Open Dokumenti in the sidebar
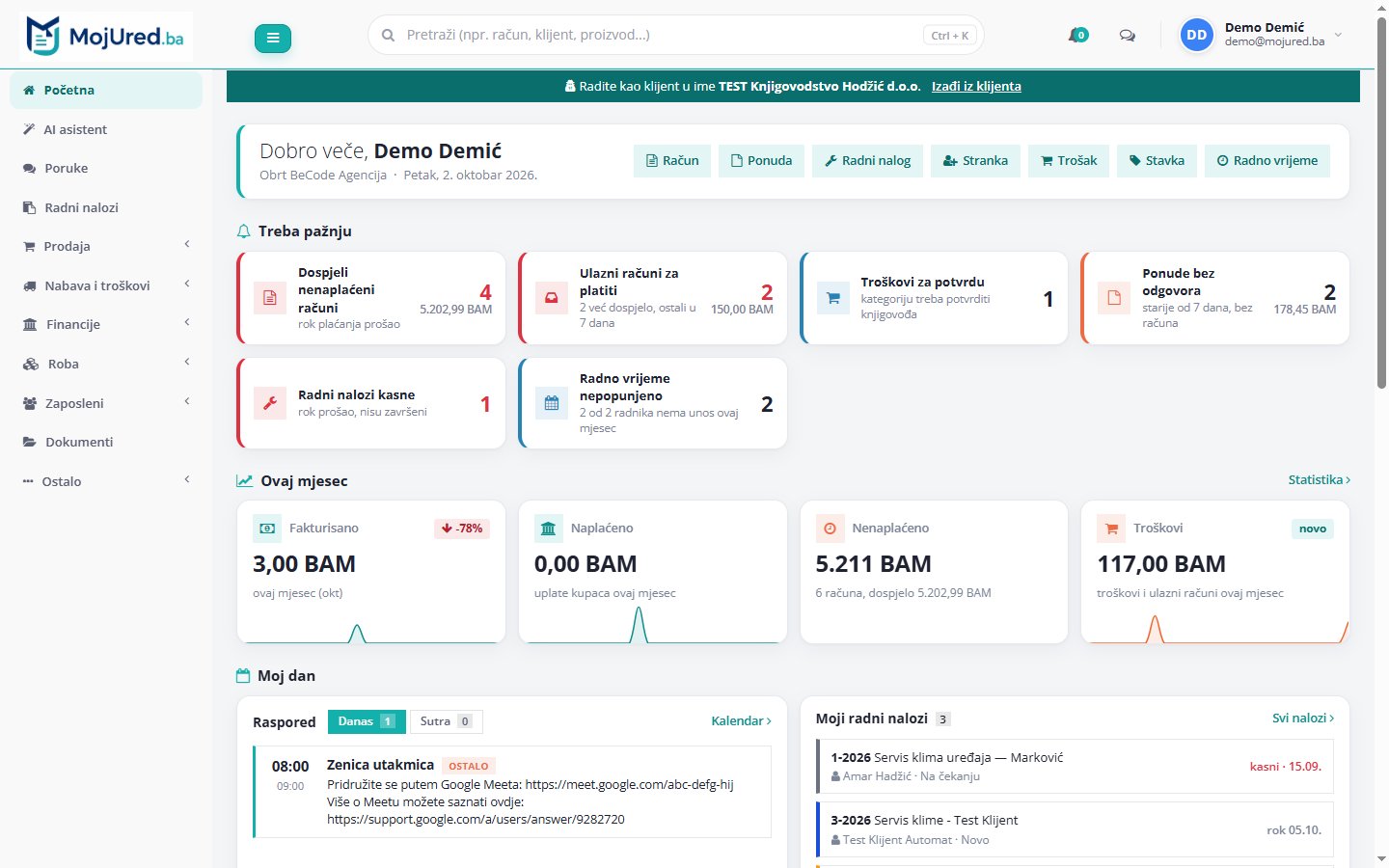Viewport: 1389px width, 868px height. (x=106, y=442)
